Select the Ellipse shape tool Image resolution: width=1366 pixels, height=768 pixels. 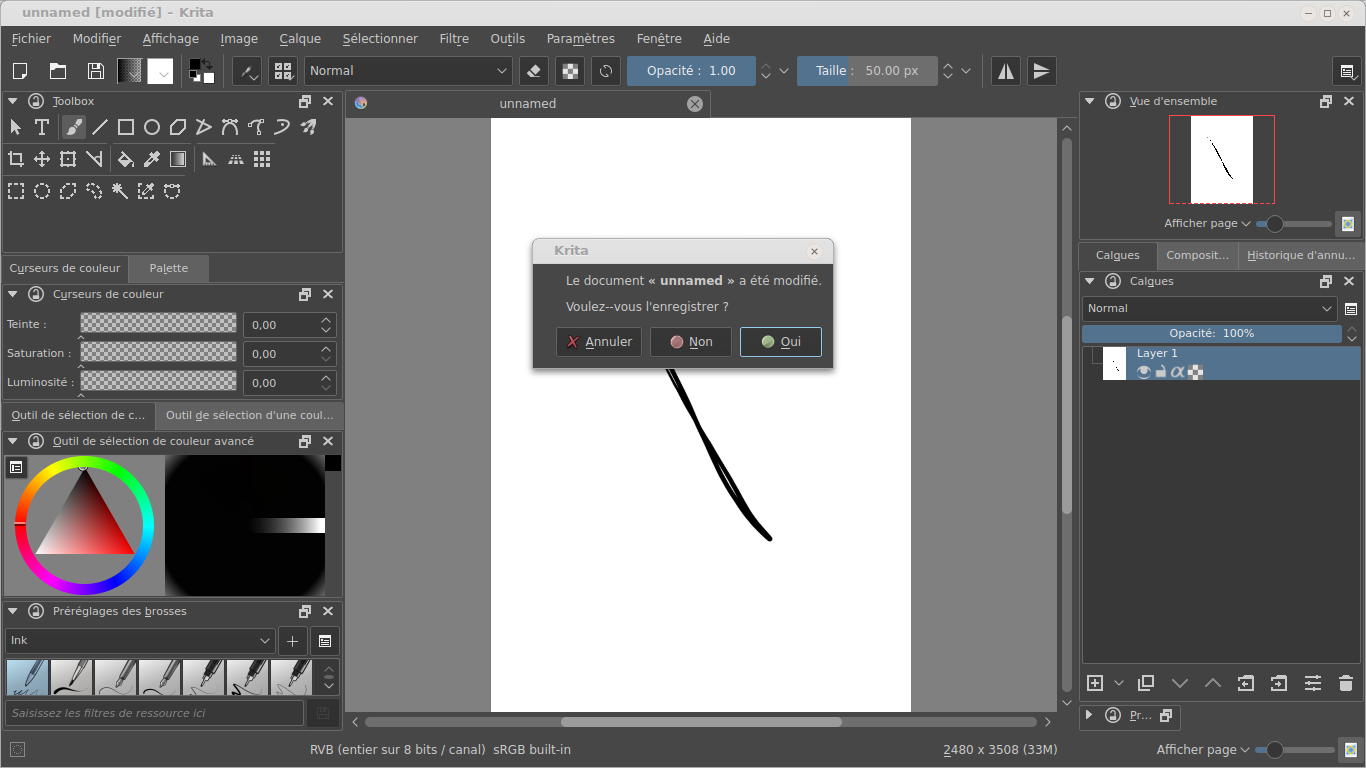(152, 127)
